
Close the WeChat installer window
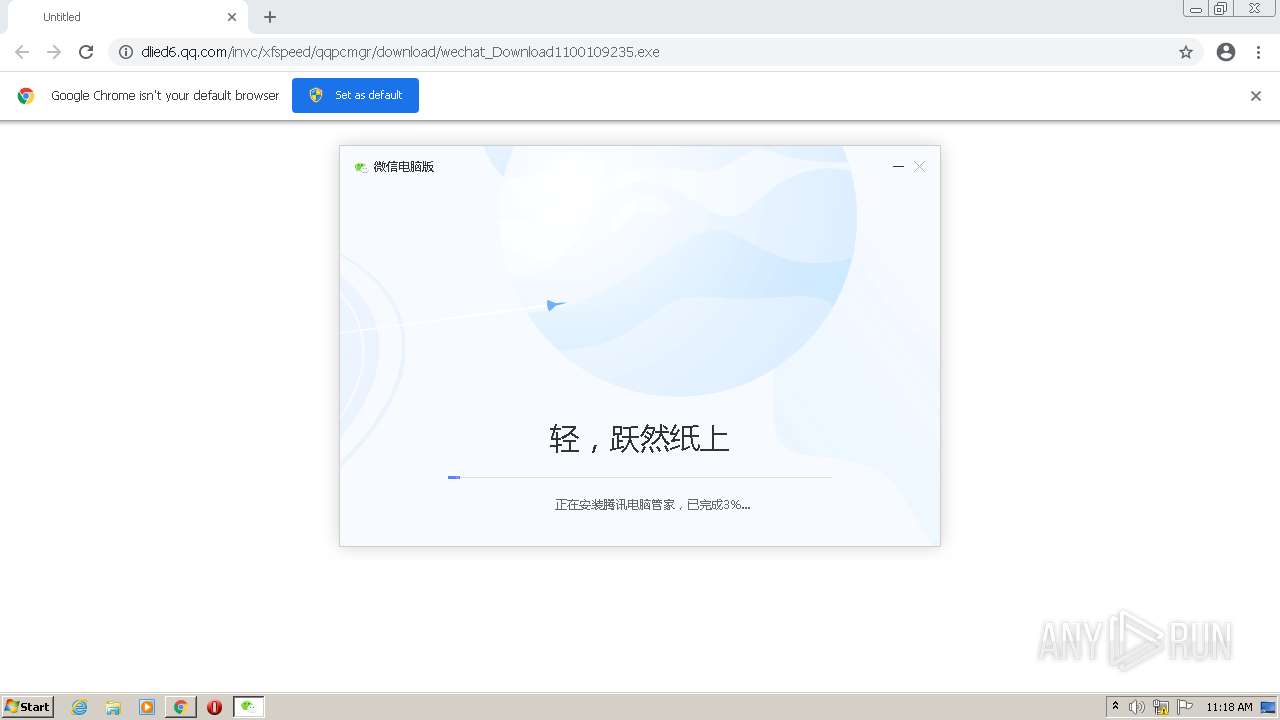point(920,167)
